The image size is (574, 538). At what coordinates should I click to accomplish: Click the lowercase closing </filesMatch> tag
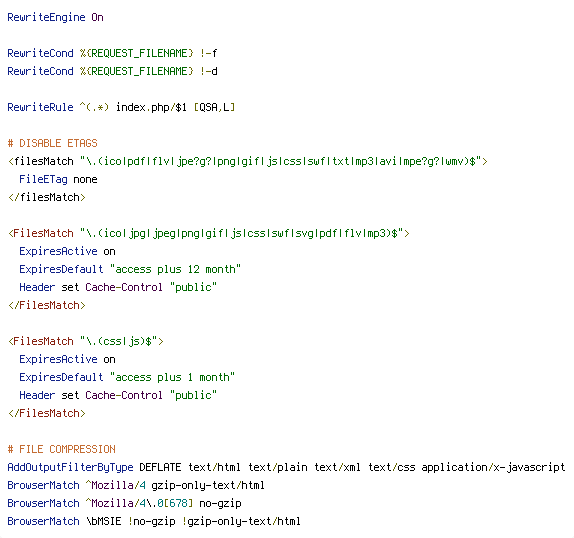[x=46, y=197]
